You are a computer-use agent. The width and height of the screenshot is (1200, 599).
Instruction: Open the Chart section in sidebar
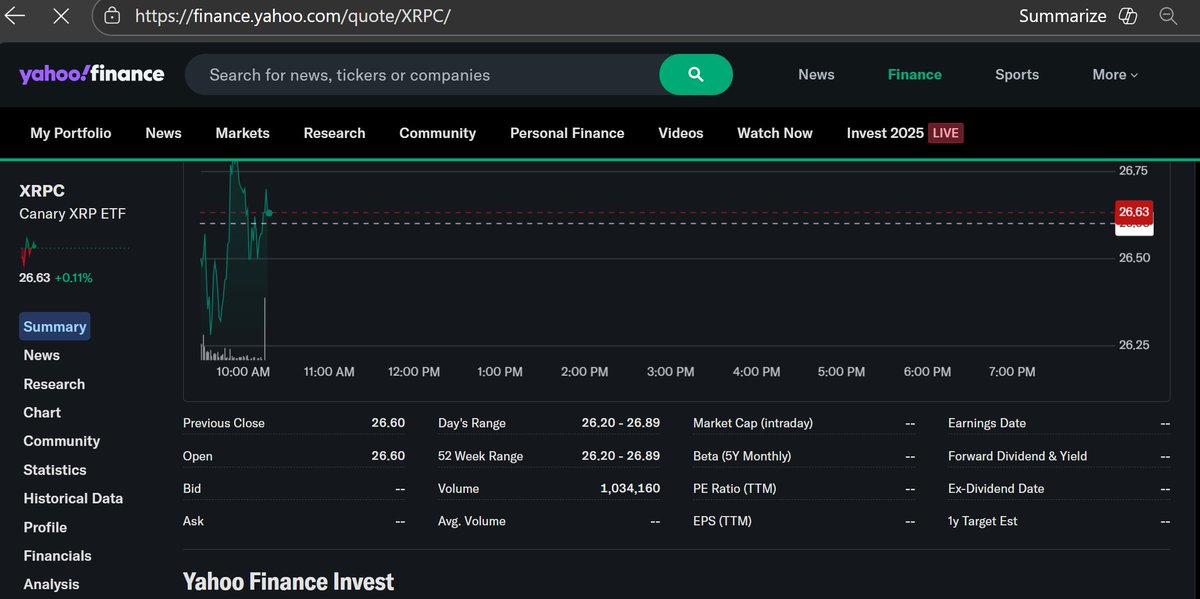(41, 412)
